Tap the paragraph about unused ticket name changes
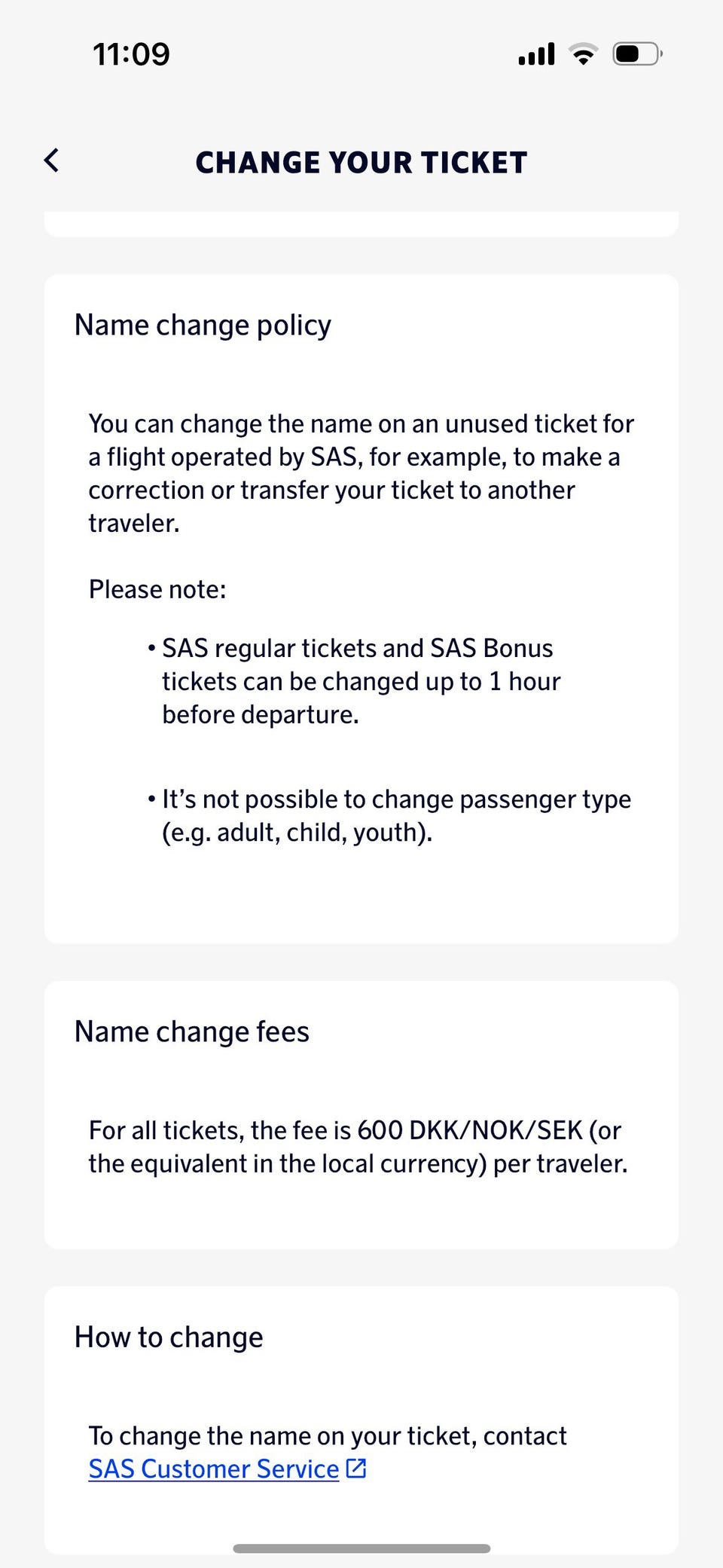This screenshot has width=723, height=1568. coord(361,473)
